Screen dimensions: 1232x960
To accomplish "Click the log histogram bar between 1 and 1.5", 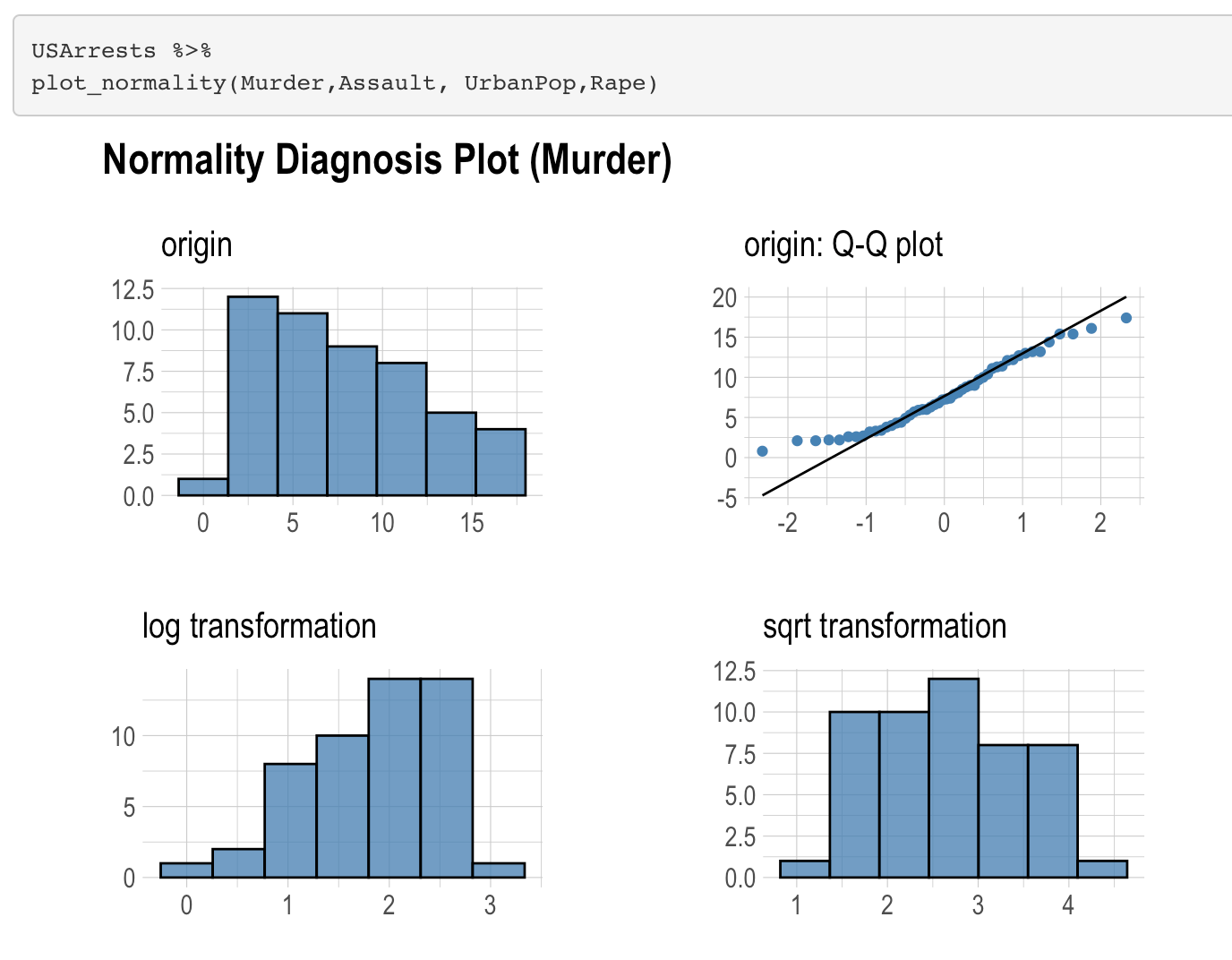I will (290, 820).
